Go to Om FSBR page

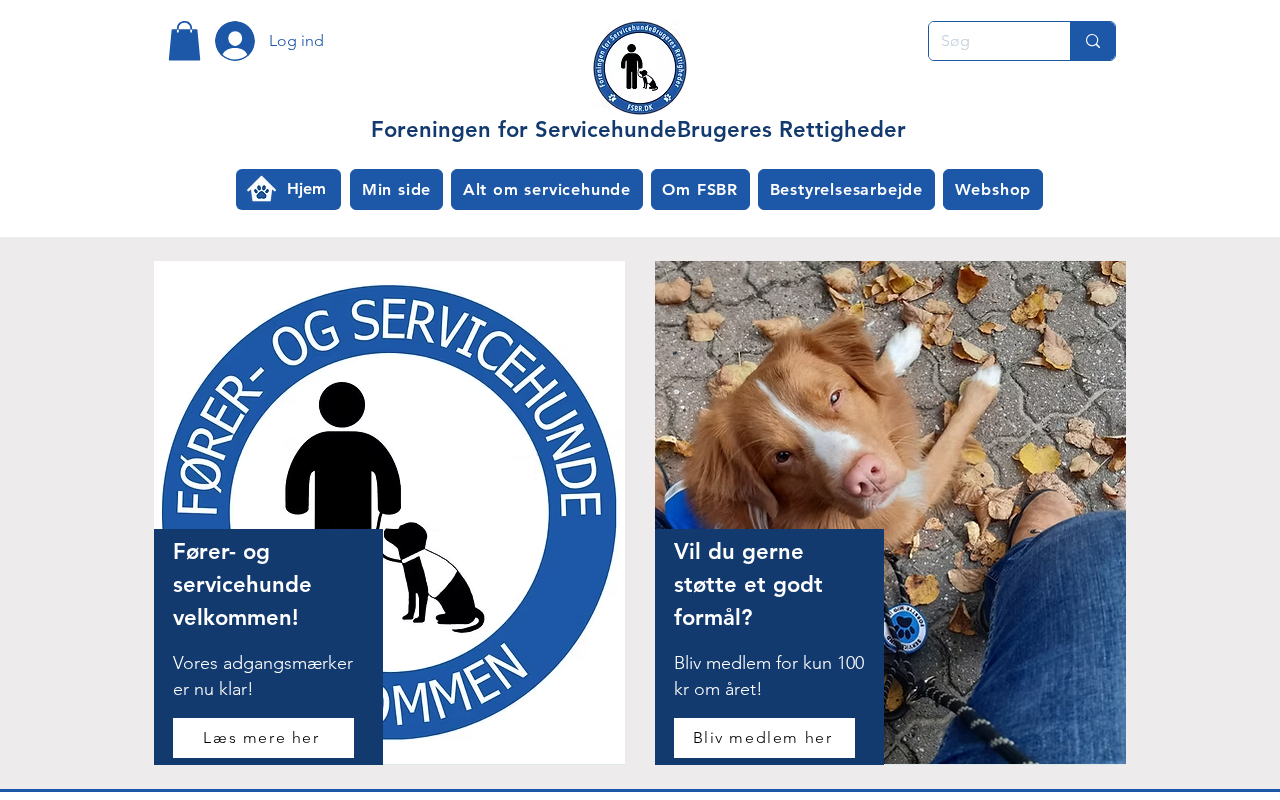[700, 190]
